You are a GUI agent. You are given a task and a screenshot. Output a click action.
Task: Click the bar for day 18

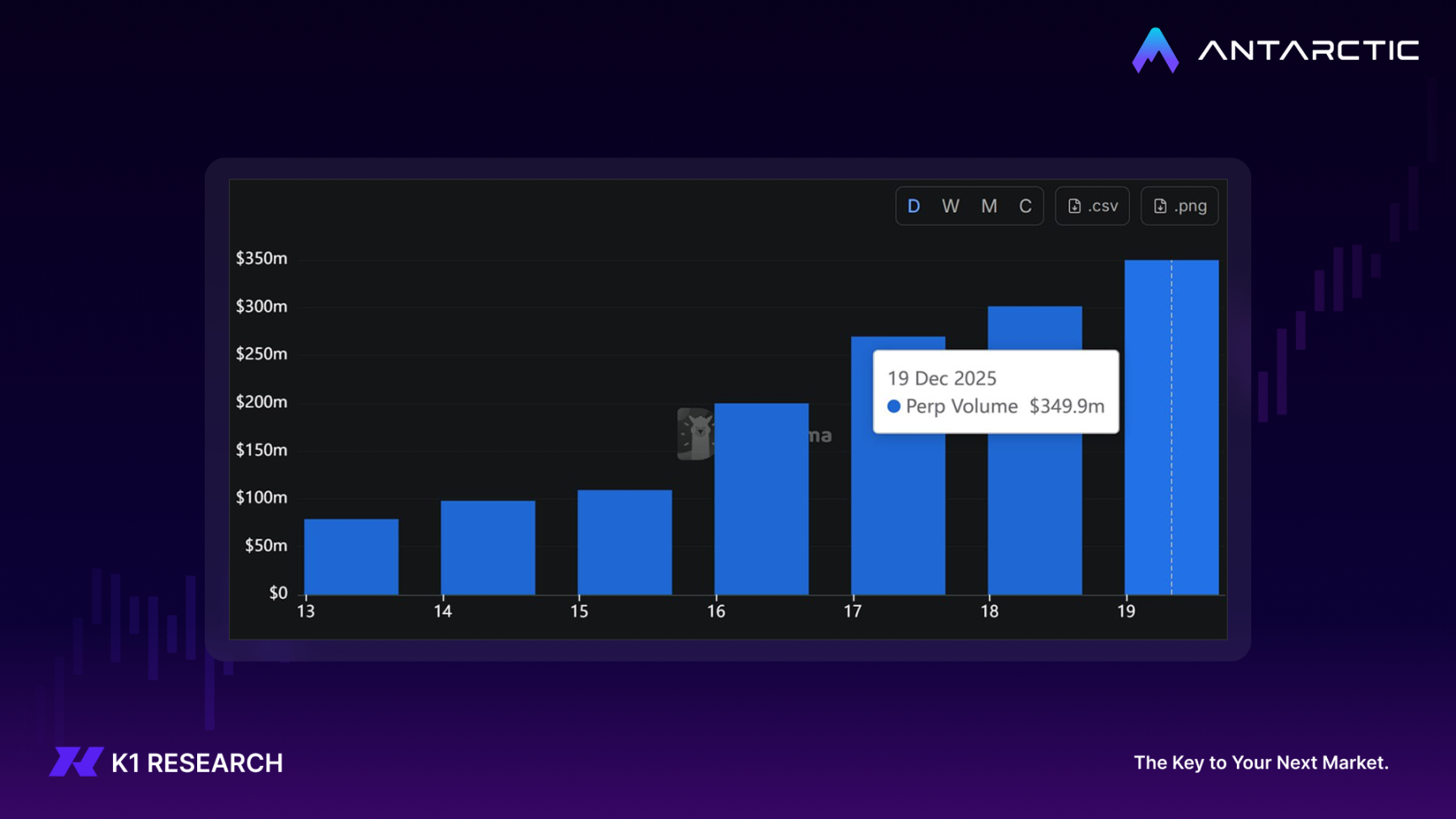coord(1035,514)
